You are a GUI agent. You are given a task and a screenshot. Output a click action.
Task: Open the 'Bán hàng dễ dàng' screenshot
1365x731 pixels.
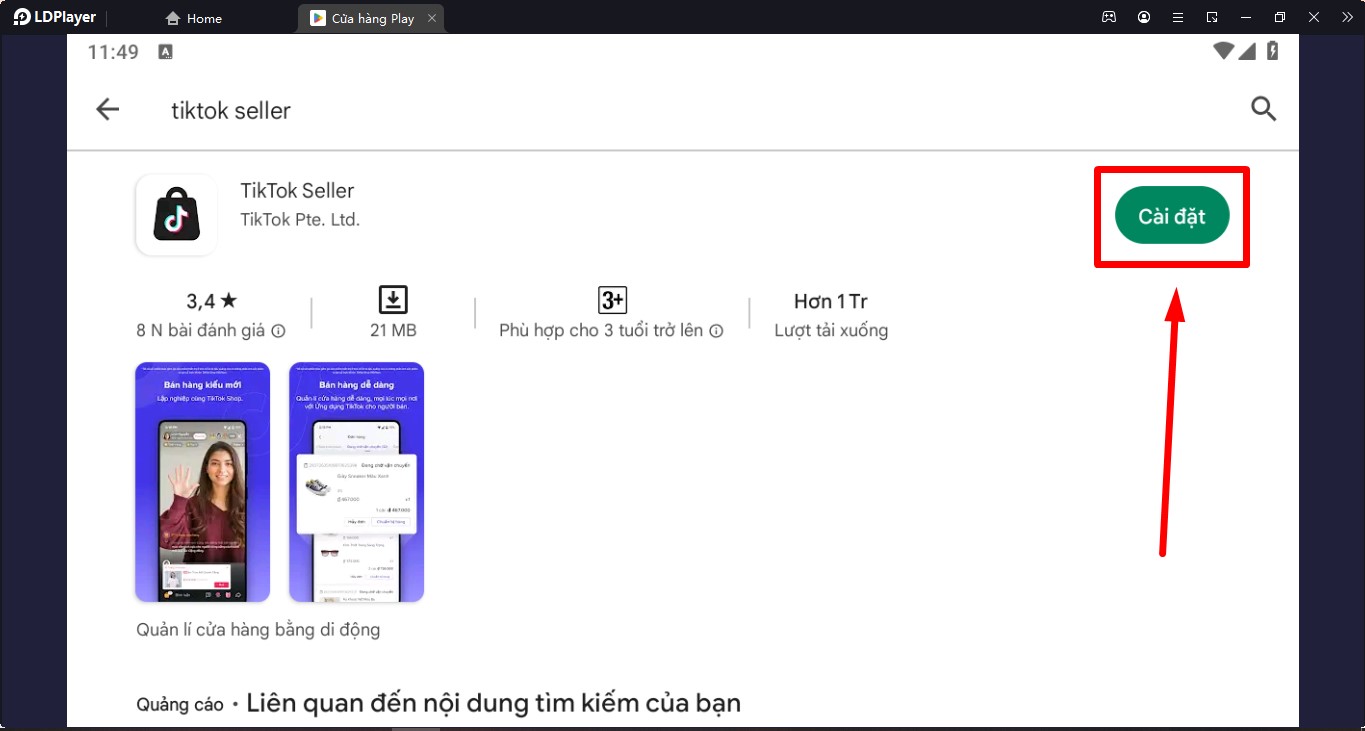(356, 482)
